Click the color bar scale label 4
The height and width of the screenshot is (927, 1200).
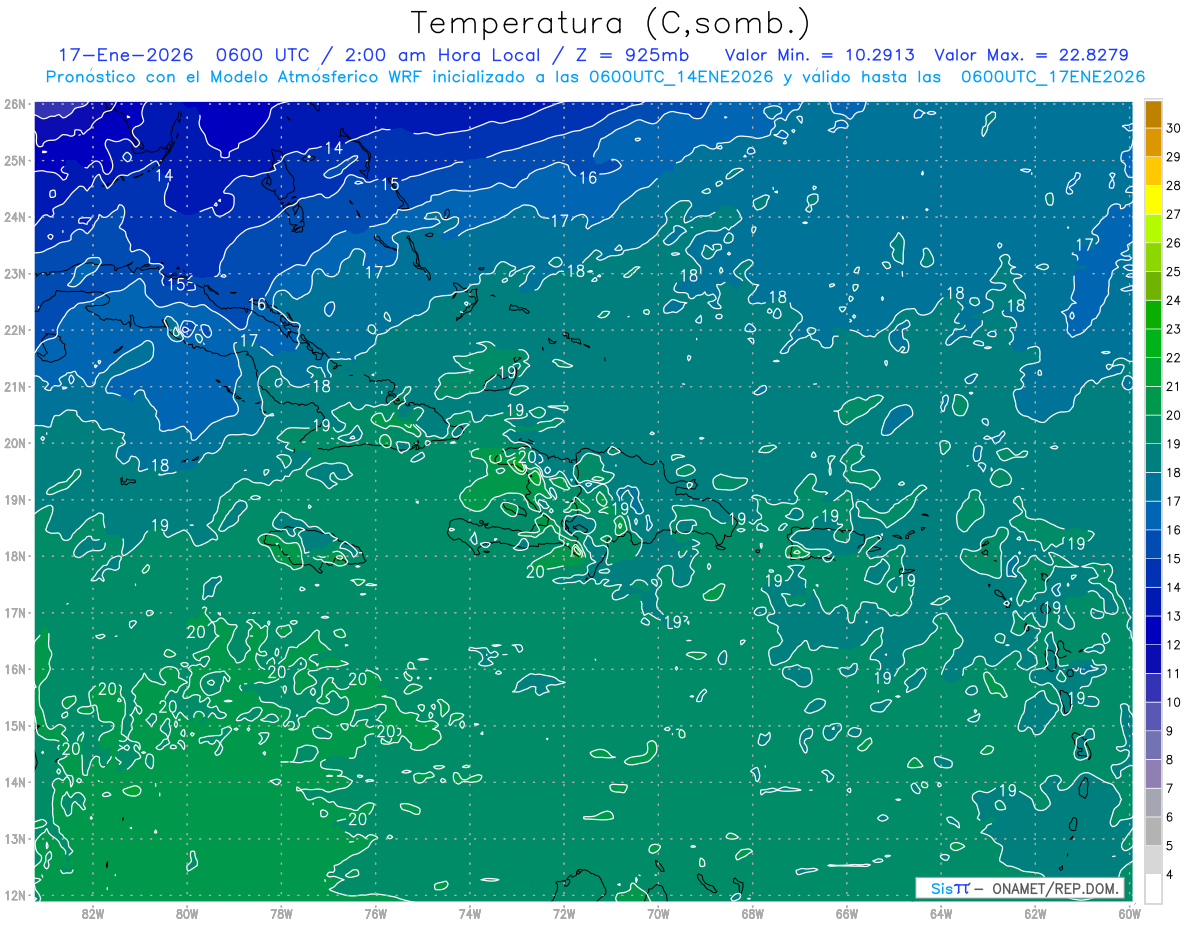[1170, 875]
